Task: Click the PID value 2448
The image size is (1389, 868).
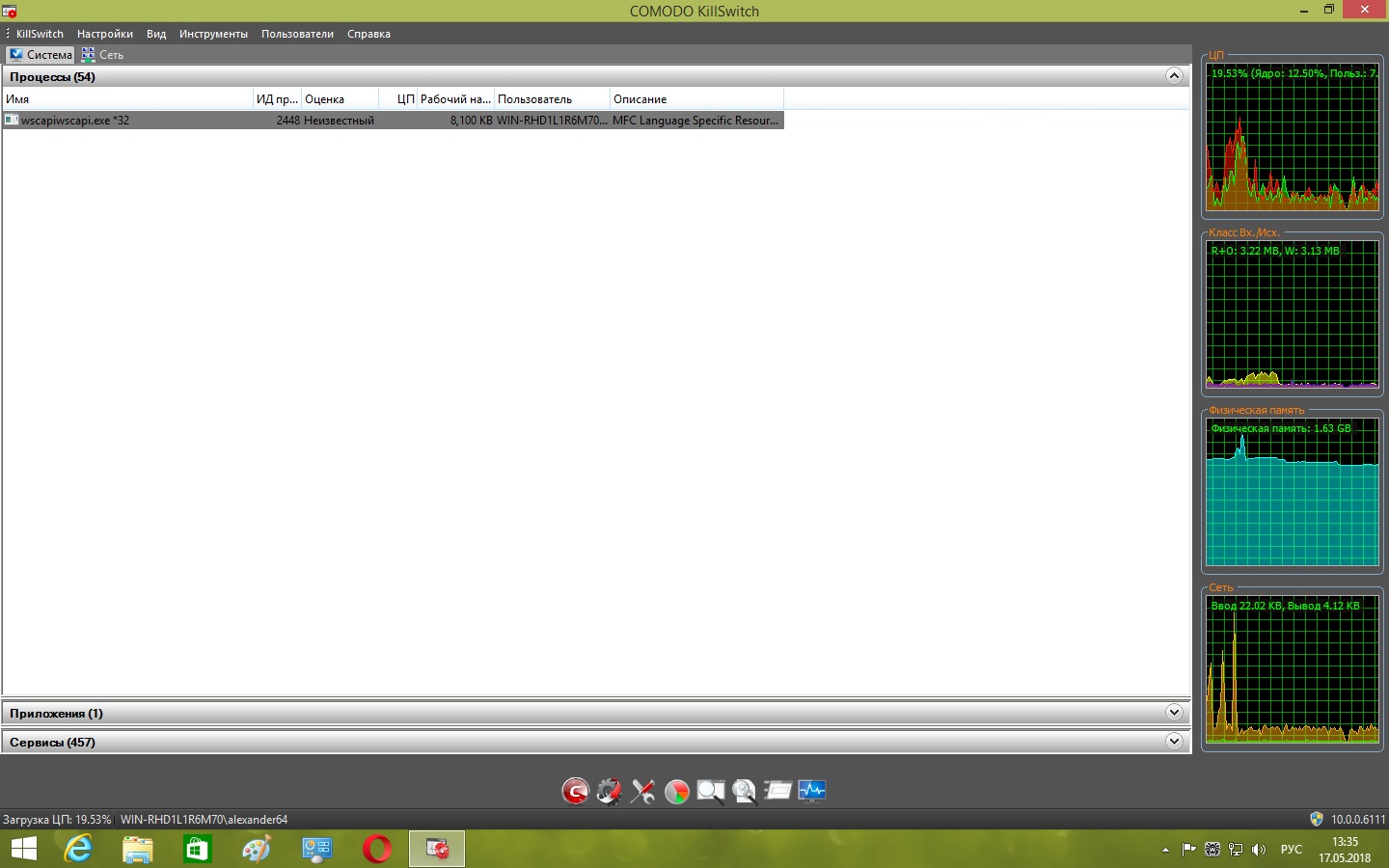Action: (287, 121)
